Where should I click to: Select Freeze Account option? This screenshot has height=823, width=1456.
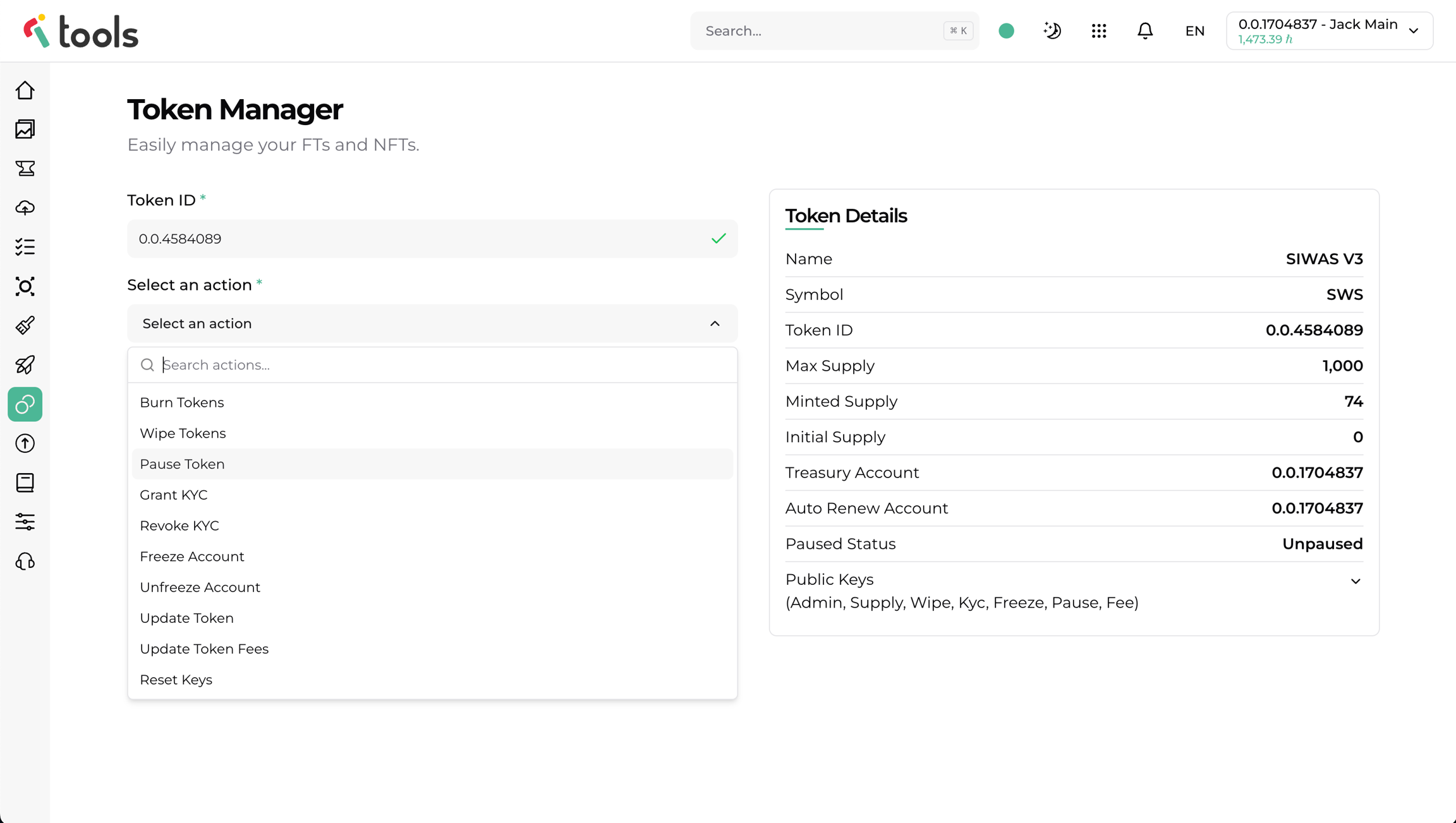(x=192, y=556)
